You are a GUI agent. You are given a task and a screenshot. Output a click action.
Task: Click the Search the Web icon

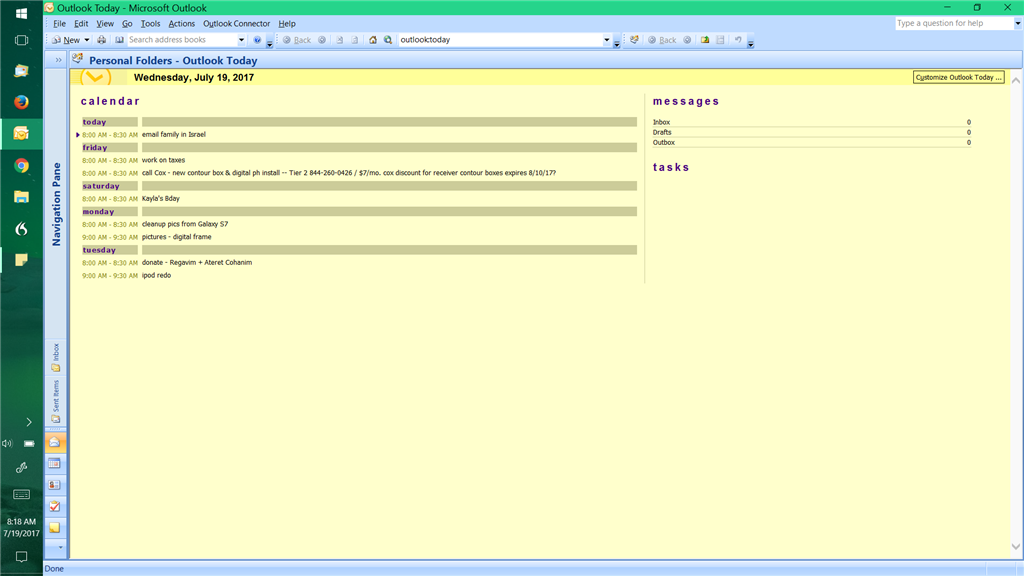[x=388, y=40]
